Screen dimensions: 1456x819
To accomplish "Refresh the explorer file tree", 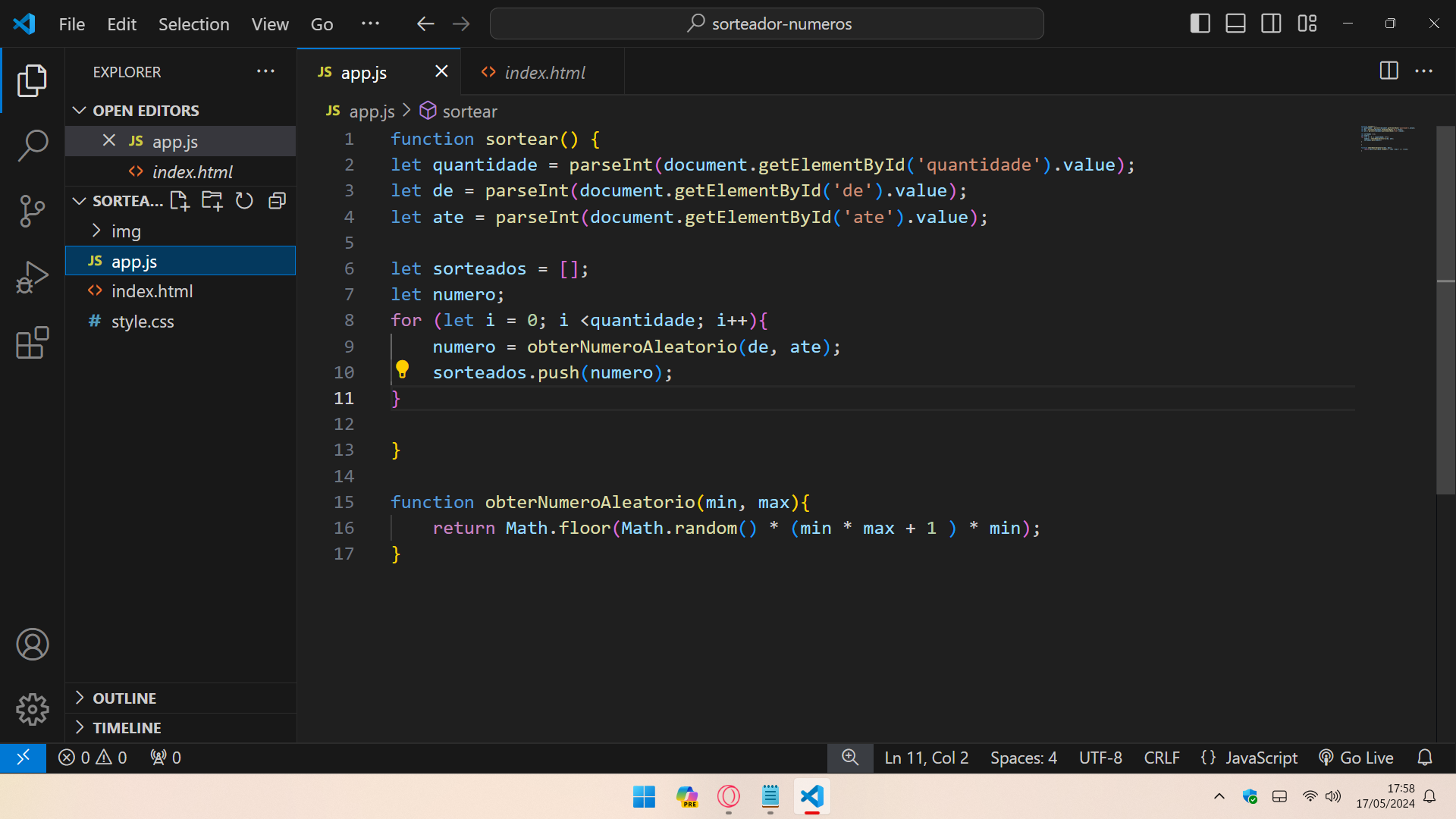I will pos(244,201).
